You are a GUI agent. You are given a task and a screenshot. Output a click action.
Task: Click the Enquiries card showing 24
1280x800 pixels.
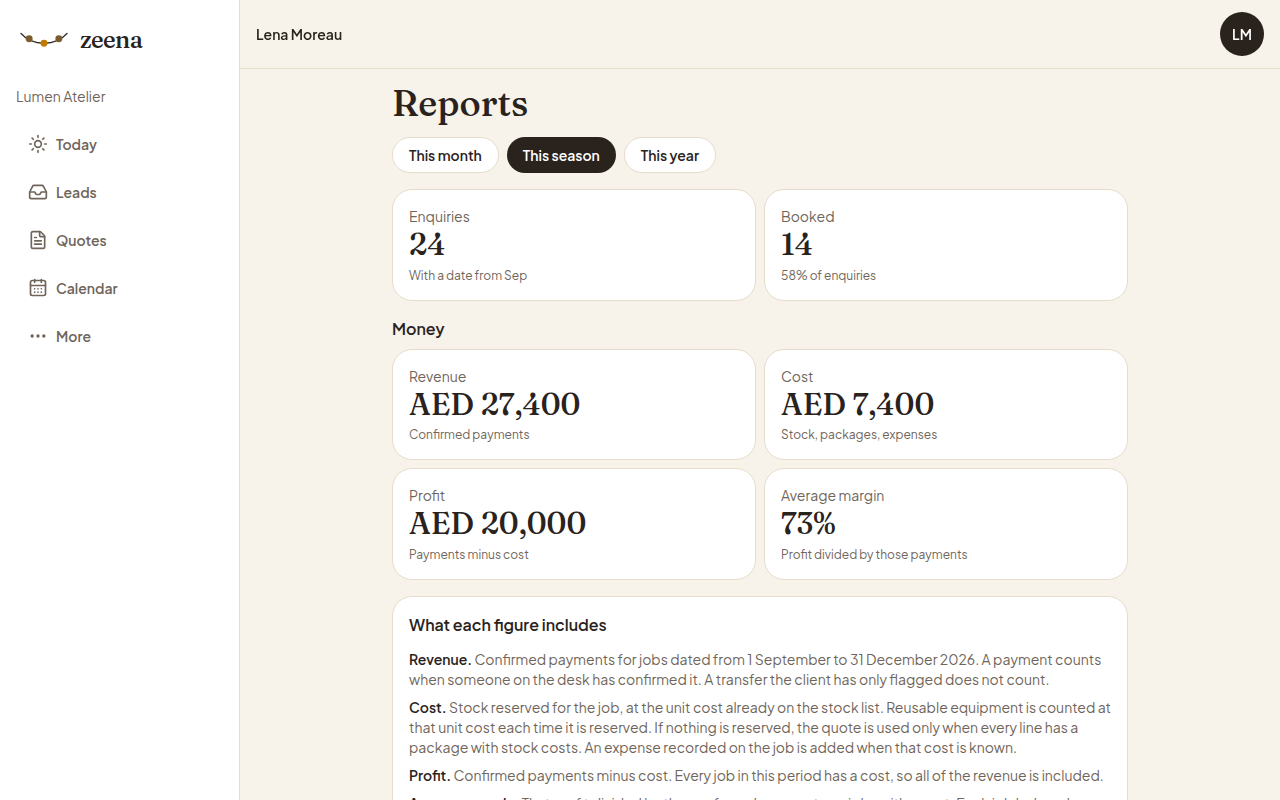[x=574, y=245]
